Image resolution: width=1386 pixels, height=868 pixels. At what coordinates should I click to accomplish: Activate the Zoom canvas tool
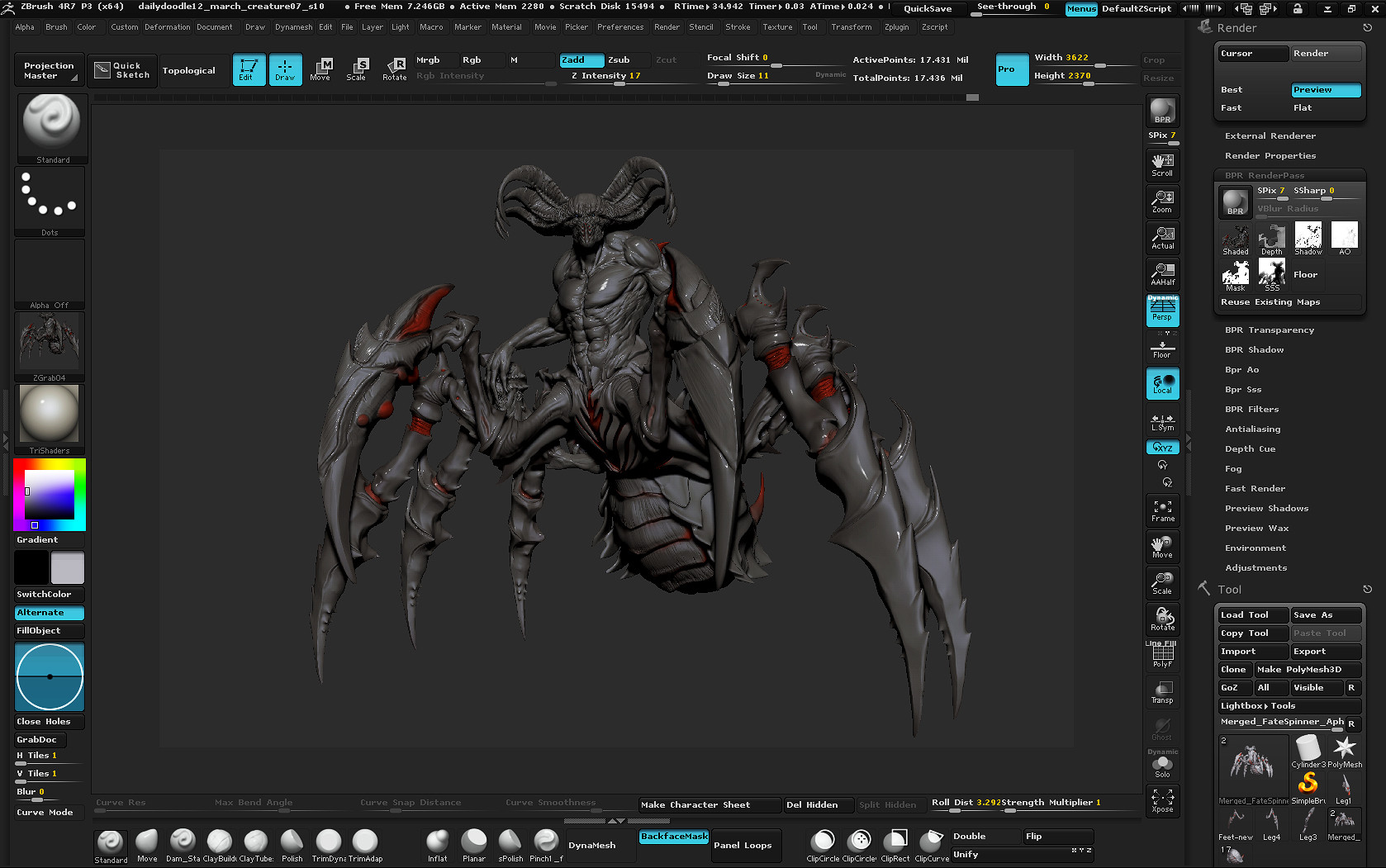click(1162, 202)
